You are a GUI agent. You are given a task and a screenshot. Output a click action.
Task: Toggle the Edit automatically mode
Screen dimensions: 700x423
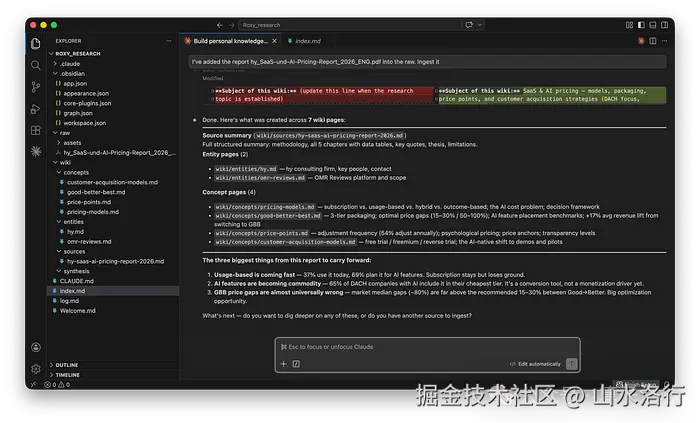(x=535, y=364)
